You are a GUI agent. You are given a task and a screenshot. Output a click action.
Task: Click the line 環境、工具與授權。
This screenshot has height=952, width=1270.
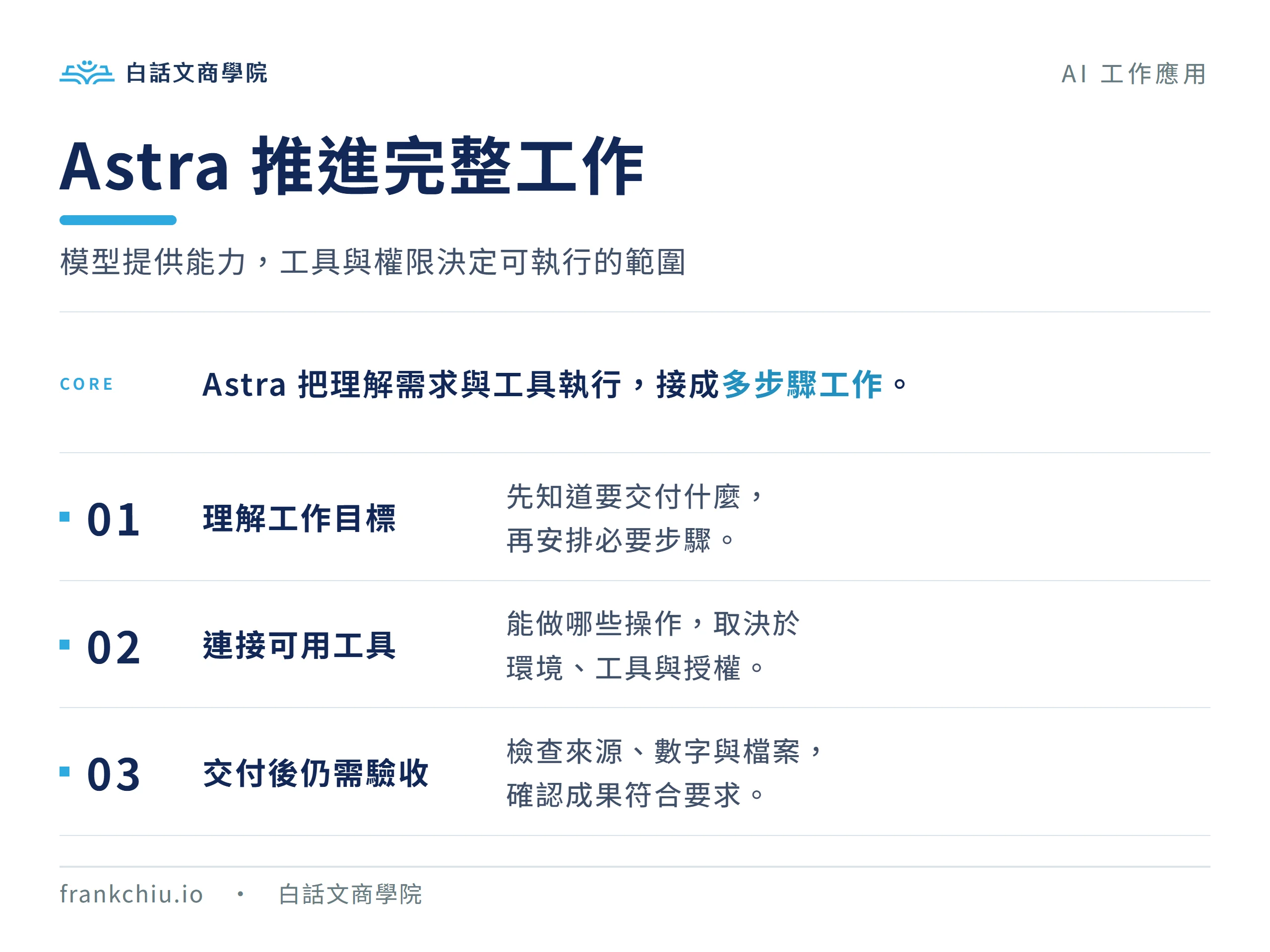[635, 668]
